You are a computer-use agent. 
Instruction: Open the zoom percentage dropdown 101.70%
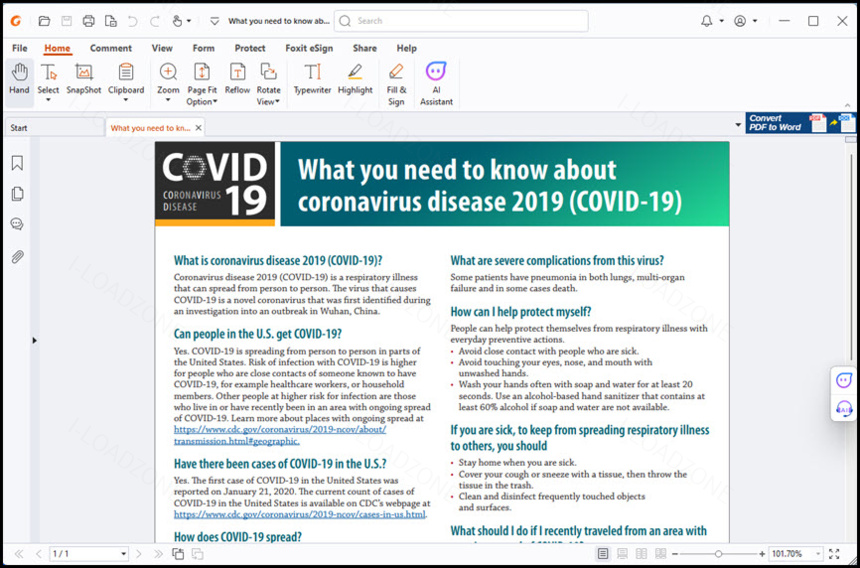818,554
